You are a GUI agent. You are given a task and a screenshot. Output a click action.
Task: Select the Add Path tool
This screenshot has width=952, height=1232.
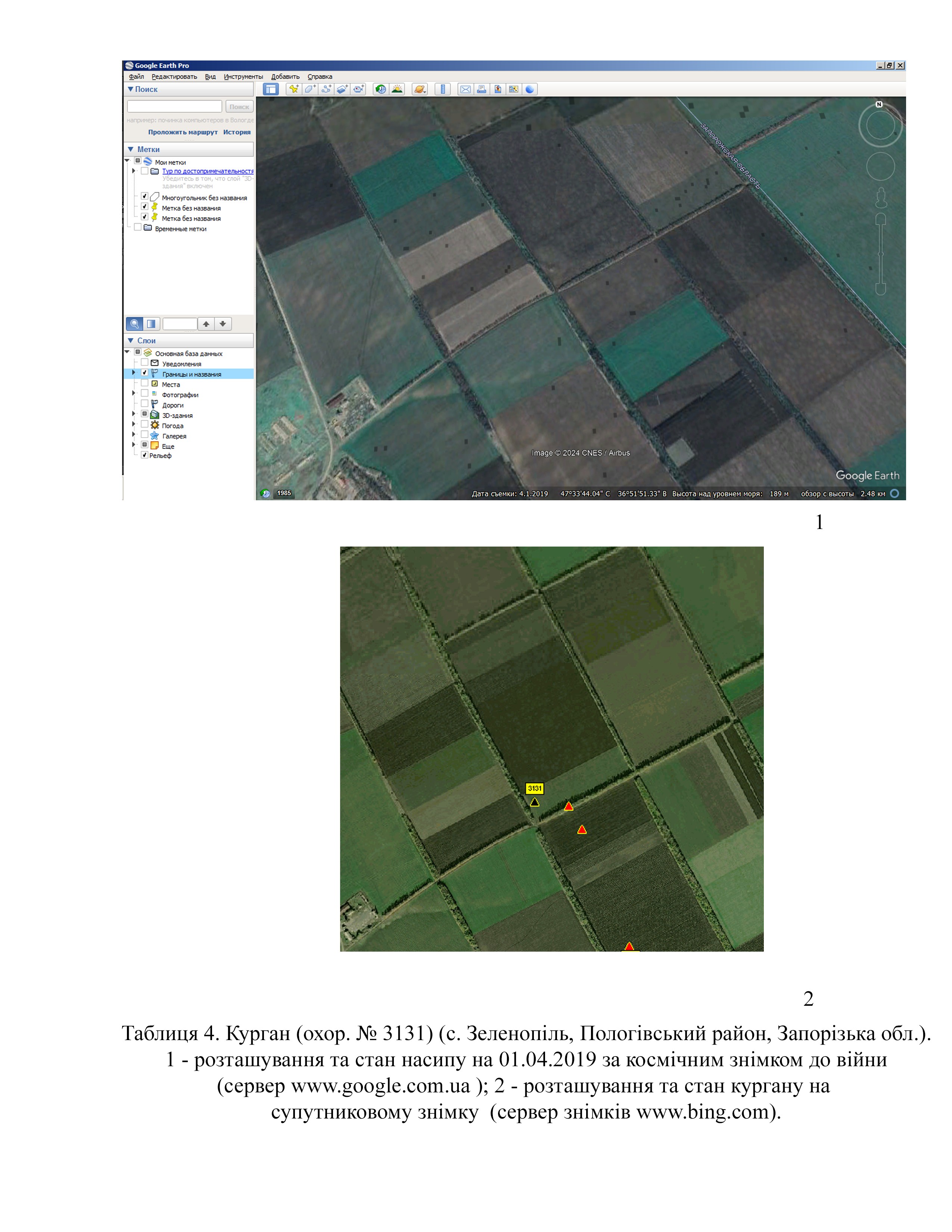pos(326,89)
